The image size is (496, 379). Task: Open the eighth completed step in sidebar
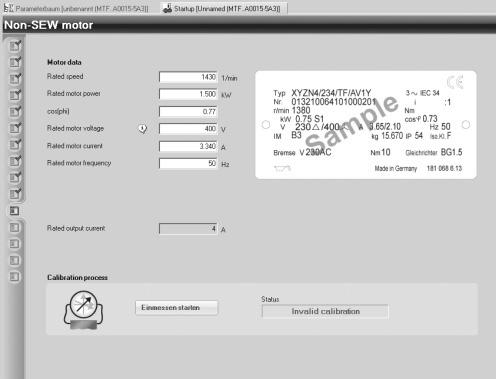tap(15, 161)
